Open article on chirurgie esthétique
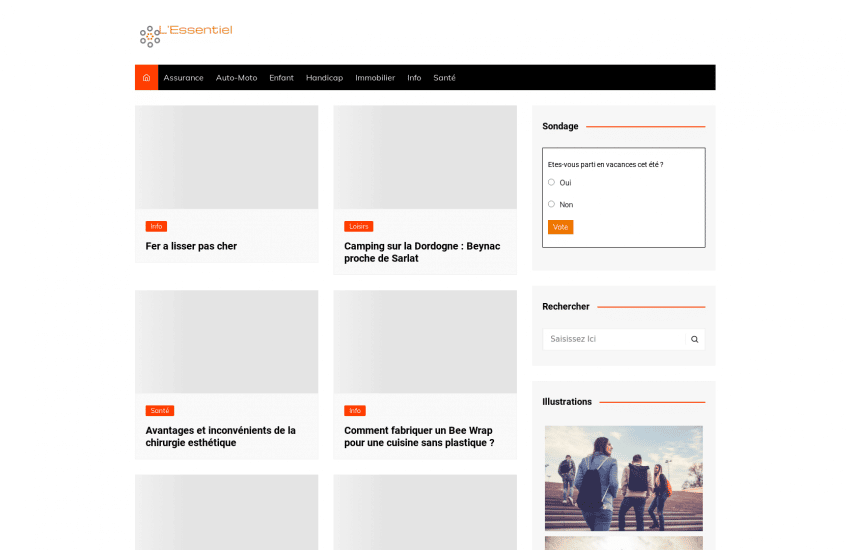 click(x=221, y=436)
